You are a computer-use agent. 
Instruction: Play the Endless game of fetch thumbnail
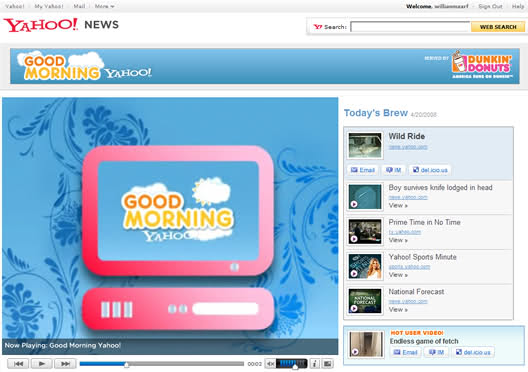[x=366, y=344]
